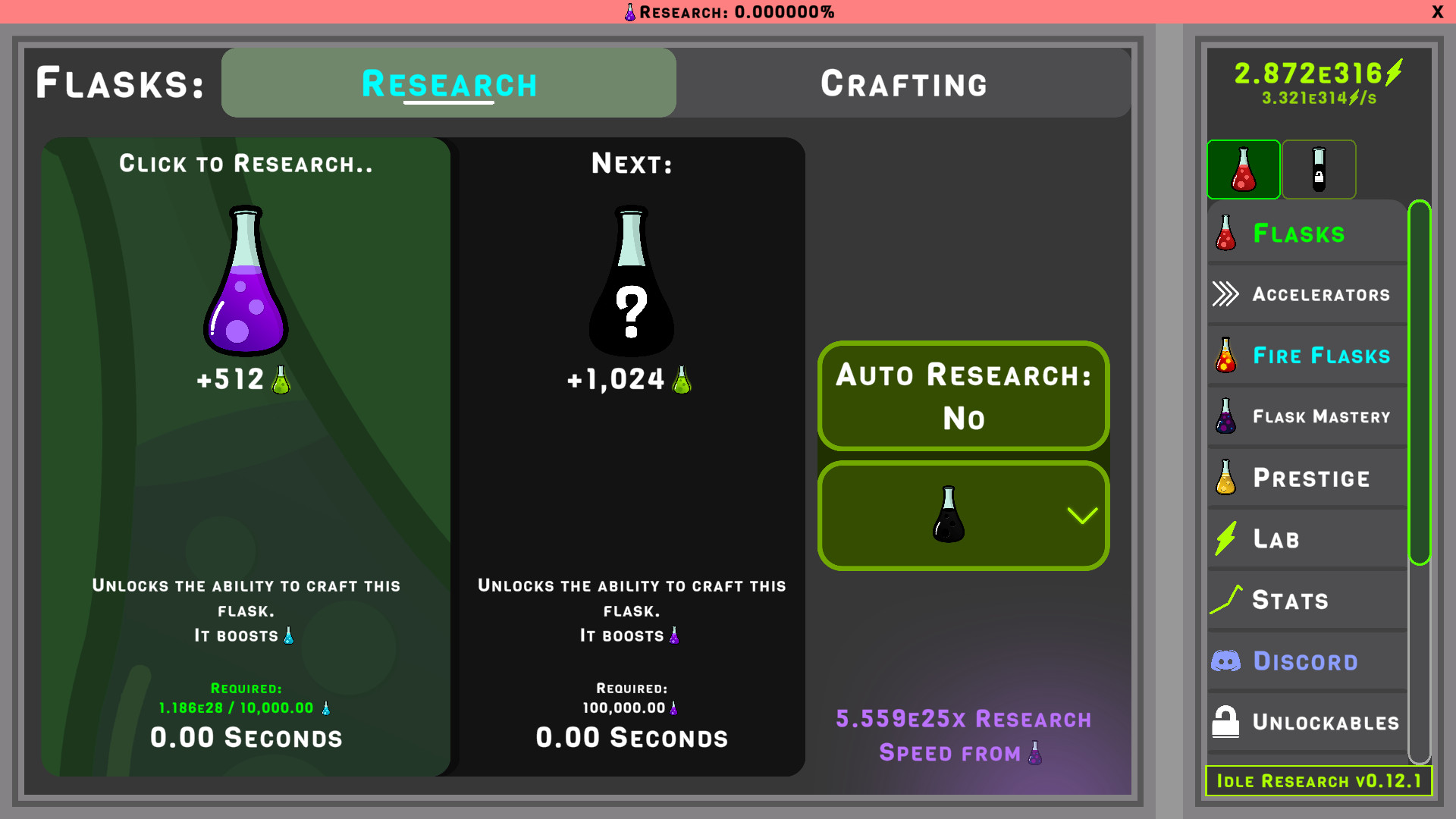Toggle Auto Research on
The width and height of the screenshot is (1456, 819).
(963, 396)
